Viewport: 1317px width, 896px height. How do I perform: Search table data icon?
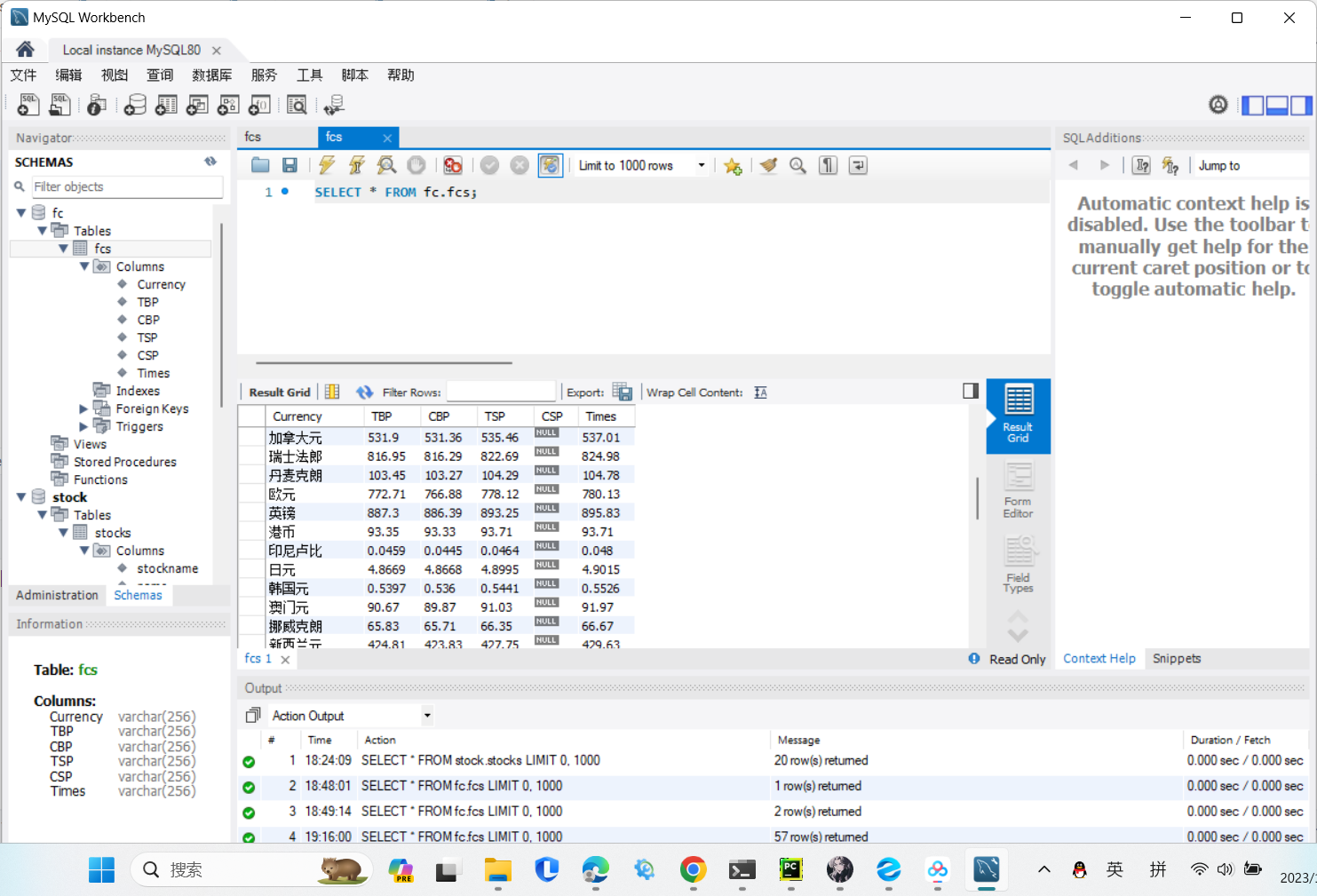(297, 105)
